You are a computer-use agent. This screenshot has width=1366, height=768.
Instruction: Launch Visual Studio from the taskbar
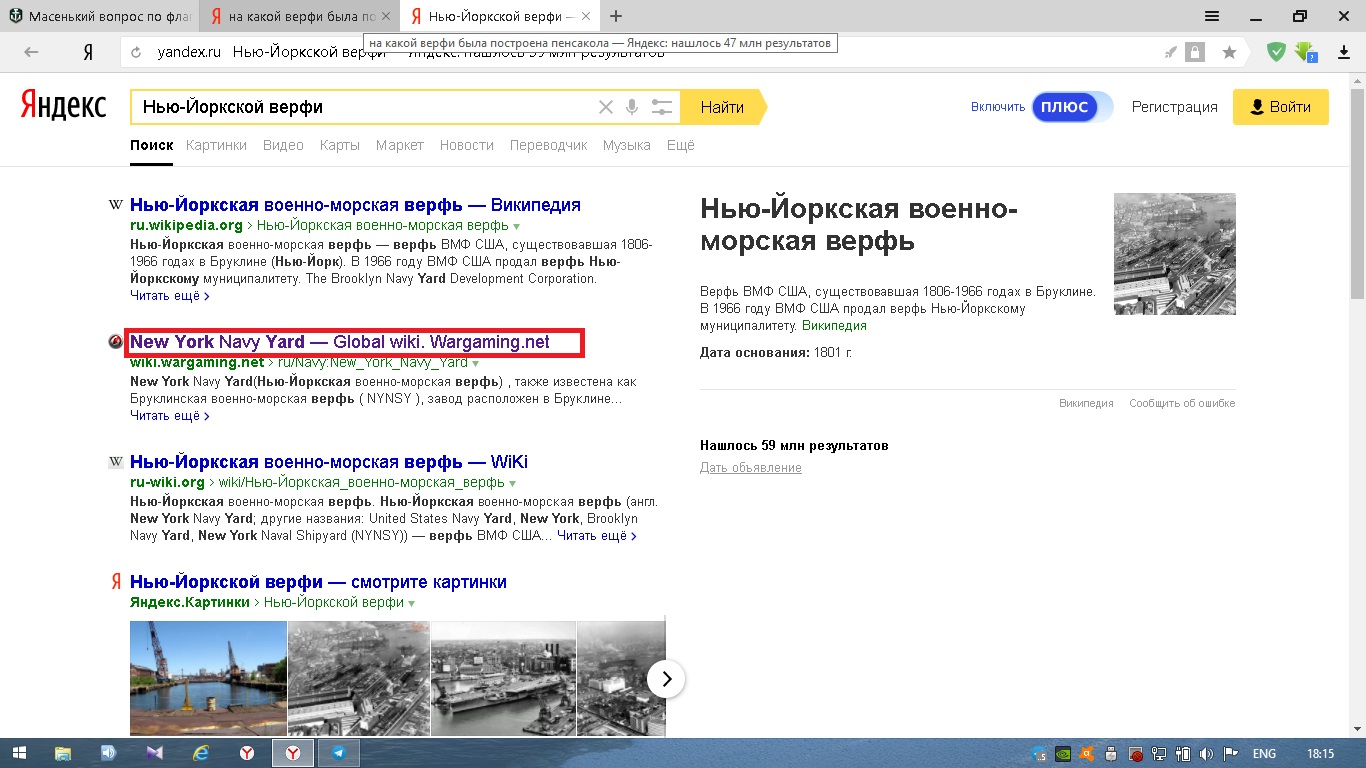point(154,753)
